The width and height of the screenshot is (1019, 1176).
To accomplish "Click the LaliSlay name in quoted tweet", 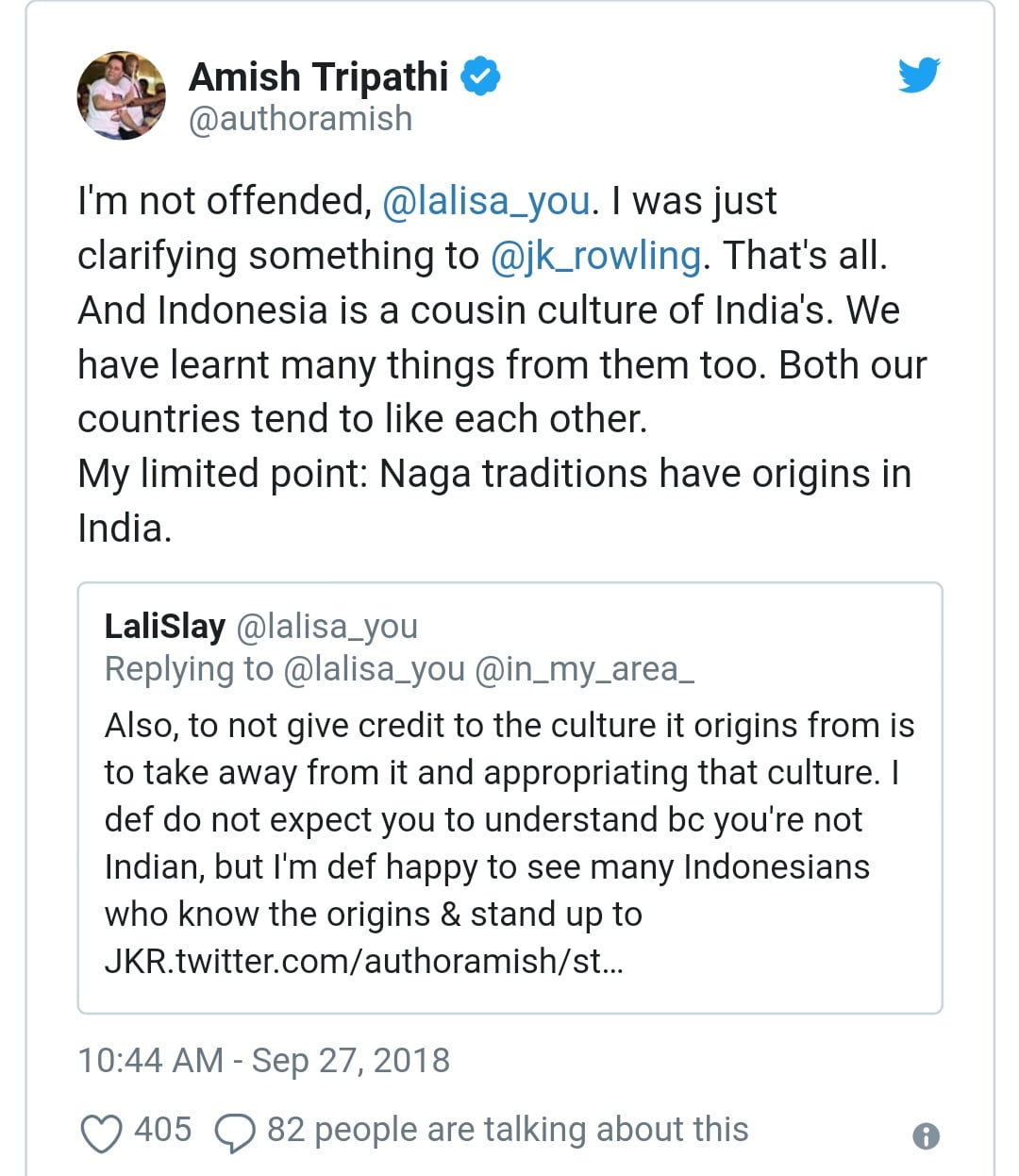I will click(x=164, y=626).
